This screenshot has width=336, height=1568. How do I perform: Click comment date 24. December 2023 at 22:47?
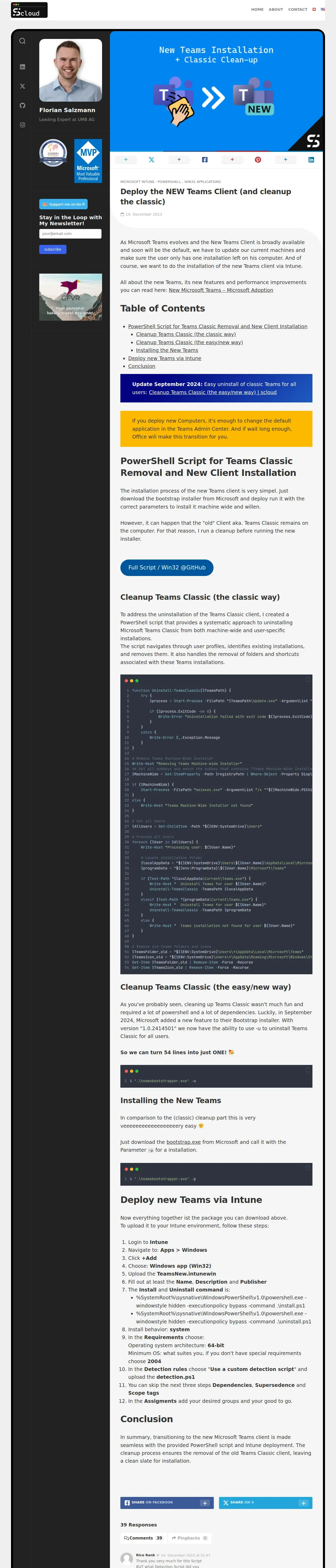point(185,1555)
